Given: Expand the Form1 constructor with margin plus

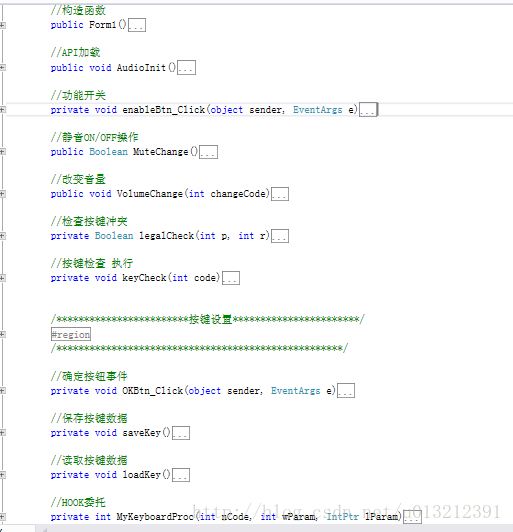Looking at the screenshot, I should (2, 25).
